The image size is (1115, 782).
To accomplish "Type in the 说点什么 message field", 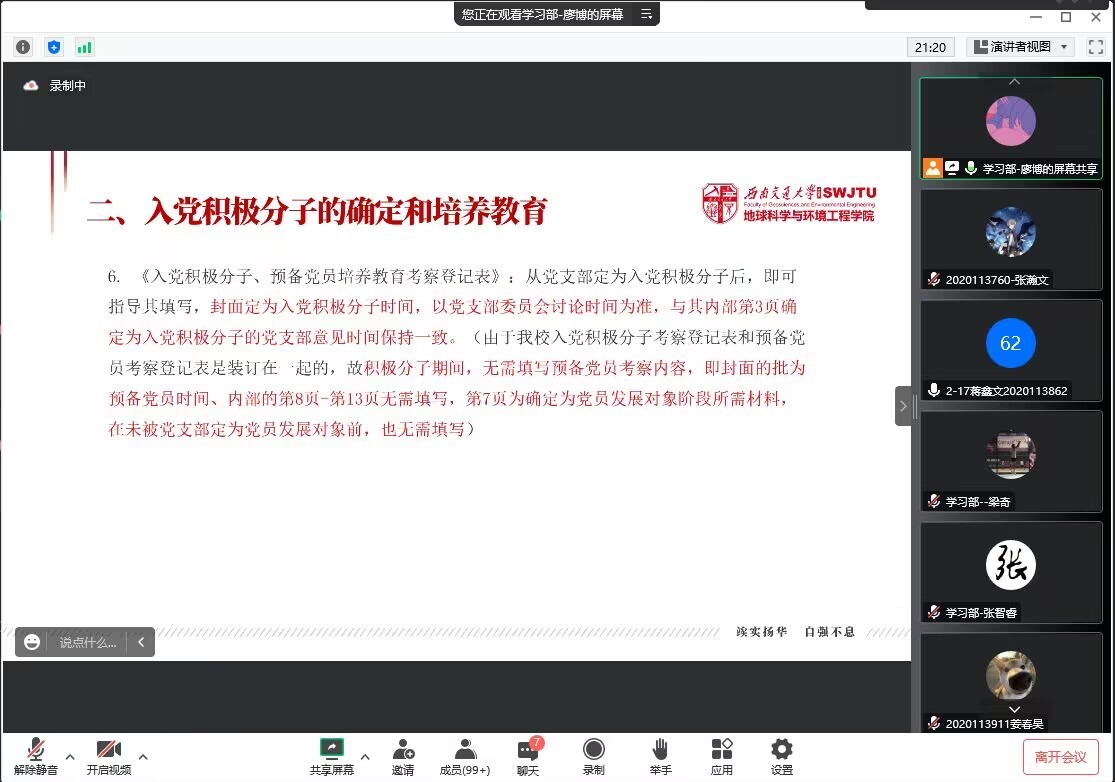I will [x=88, y=642].
